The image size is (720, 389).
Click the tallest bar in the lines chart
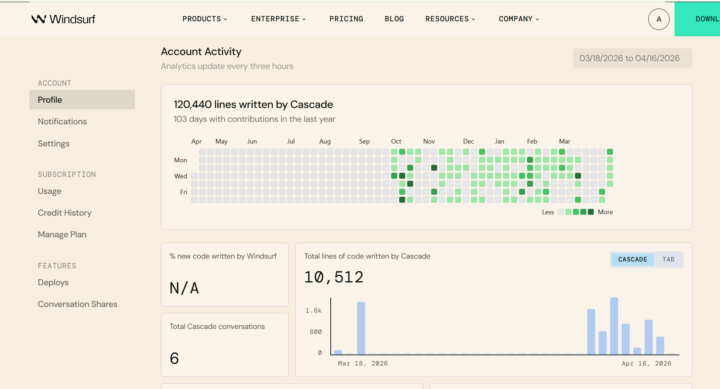(x=614, y=326)
